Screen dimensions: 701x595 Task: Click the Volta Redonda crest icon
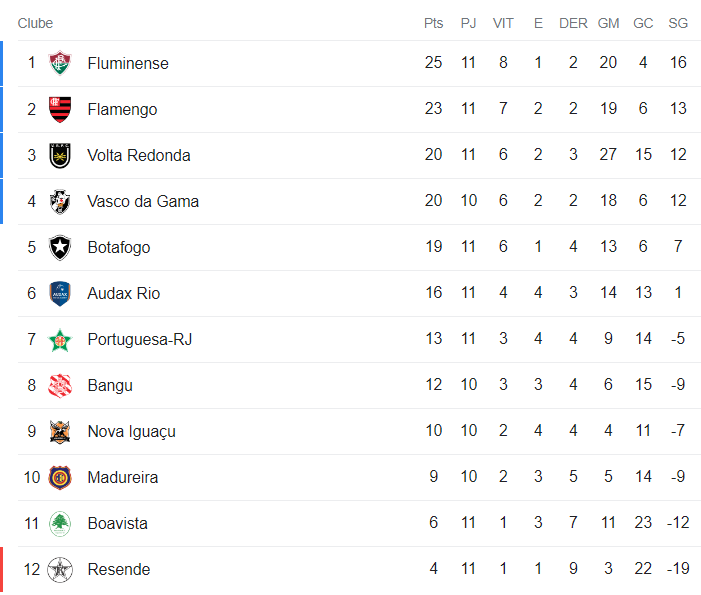point(60,155)
